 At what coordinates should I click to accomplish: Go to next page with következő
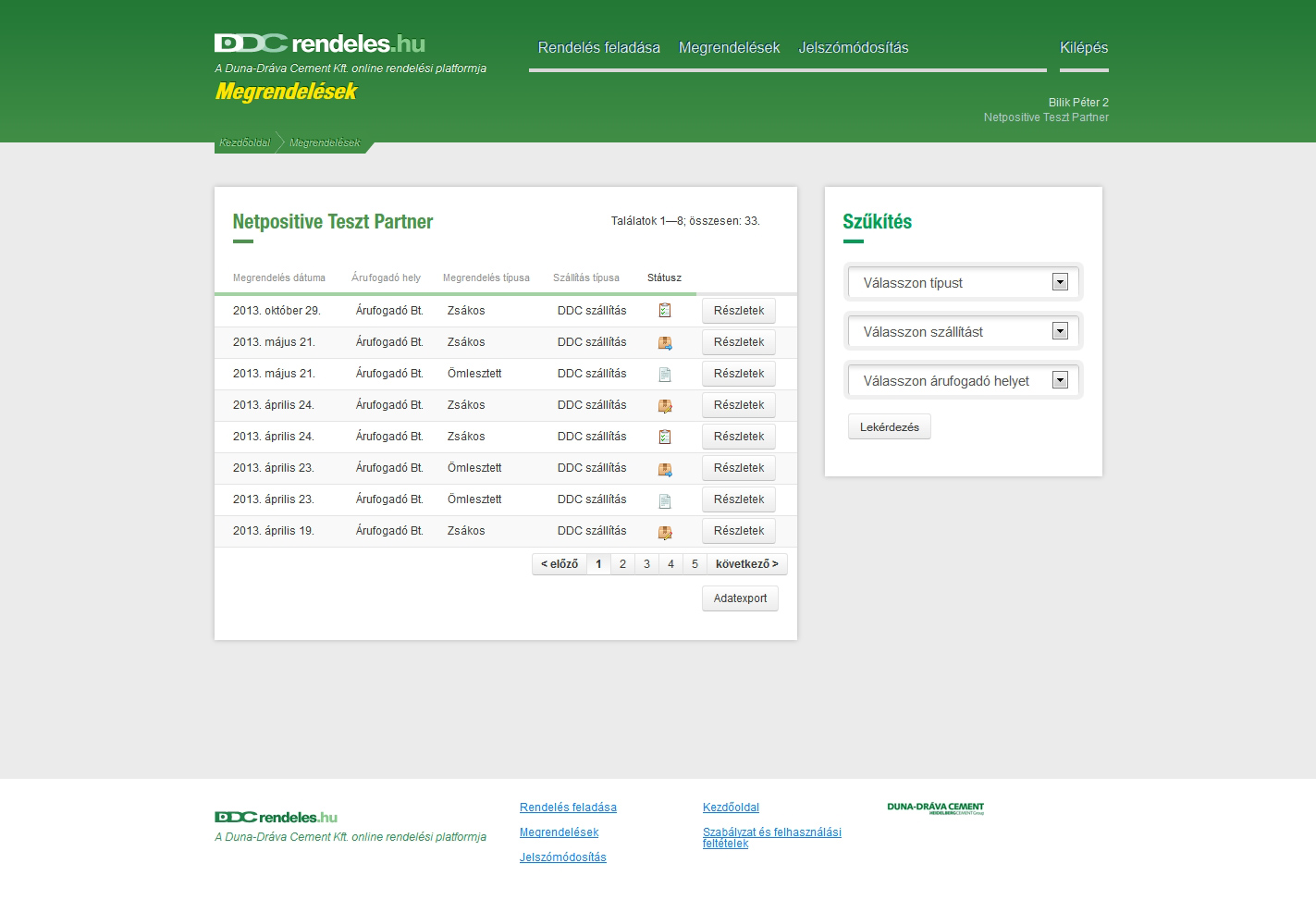click(x=747, y=564)
